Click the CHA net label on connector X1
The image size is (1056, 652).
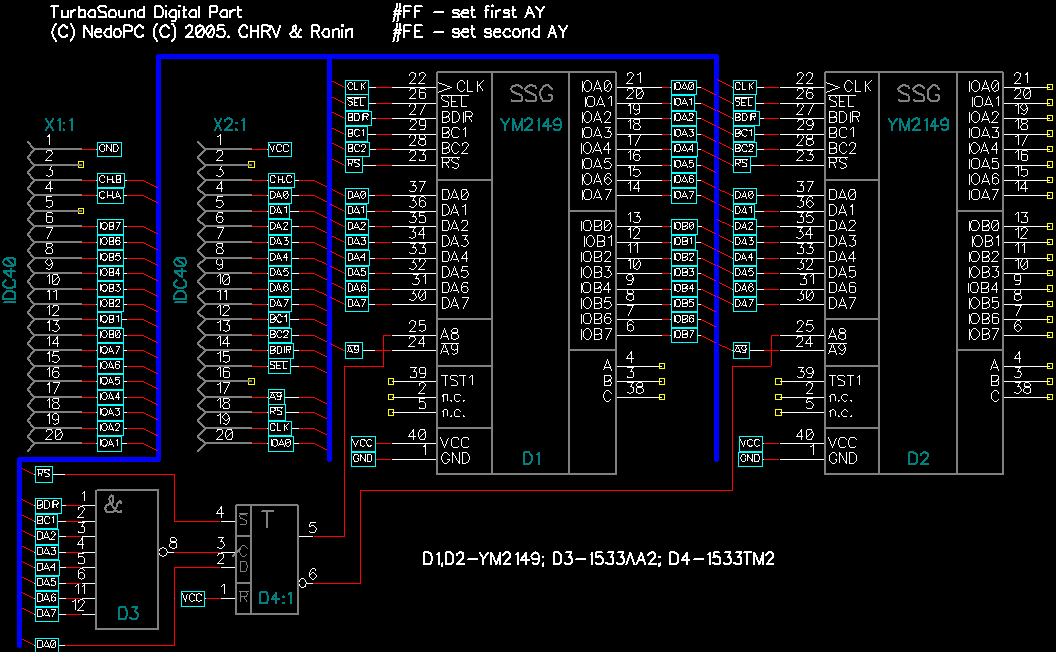pyautogui.click(x=110, y=195)
